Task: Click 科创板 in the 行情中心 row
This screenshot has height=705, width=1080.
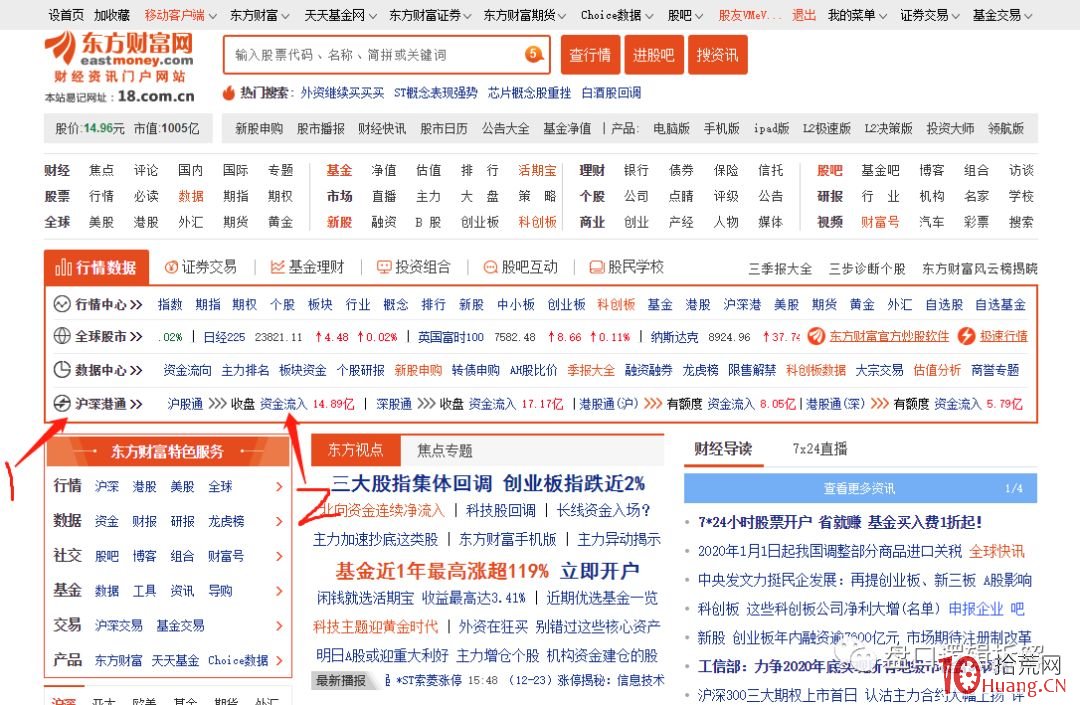Action: coord(616,304)
